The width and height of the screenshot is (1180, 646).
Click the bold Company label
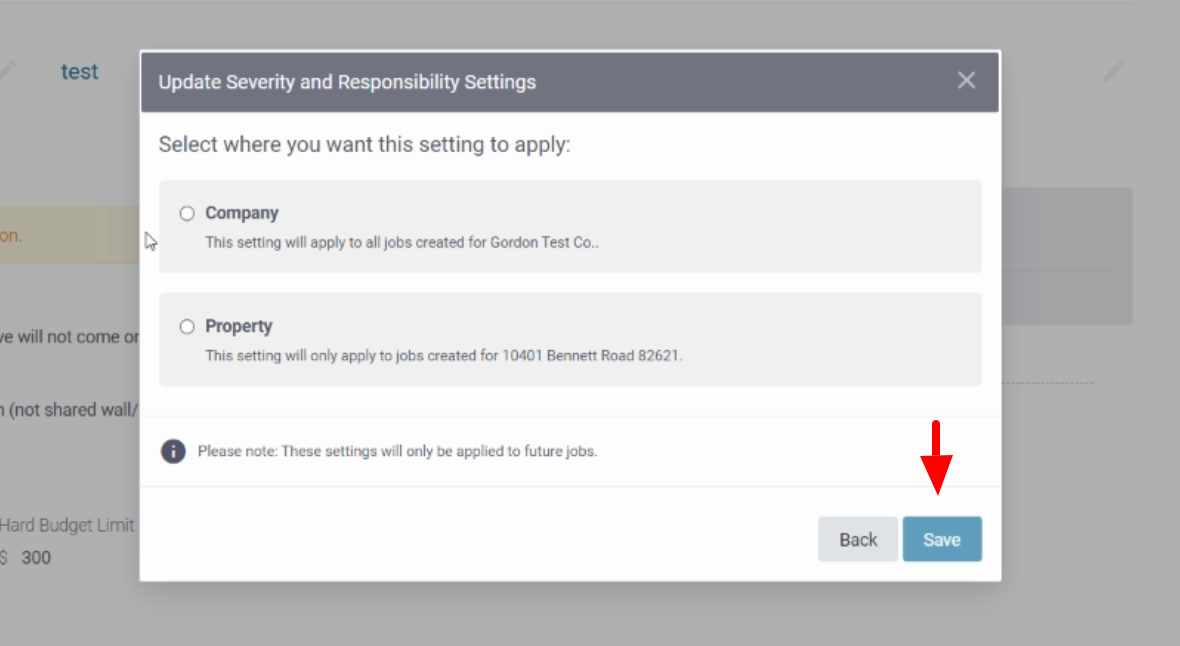(x=242, y=213)
